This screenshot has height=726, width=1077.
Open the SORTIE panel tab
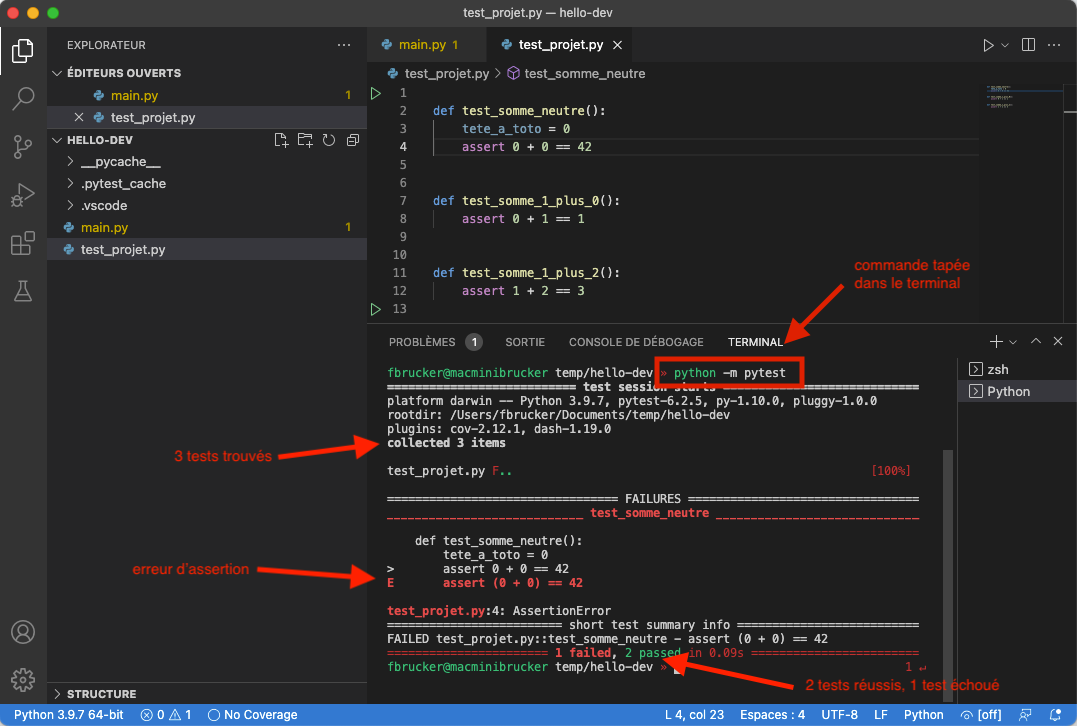pos(525,341)
